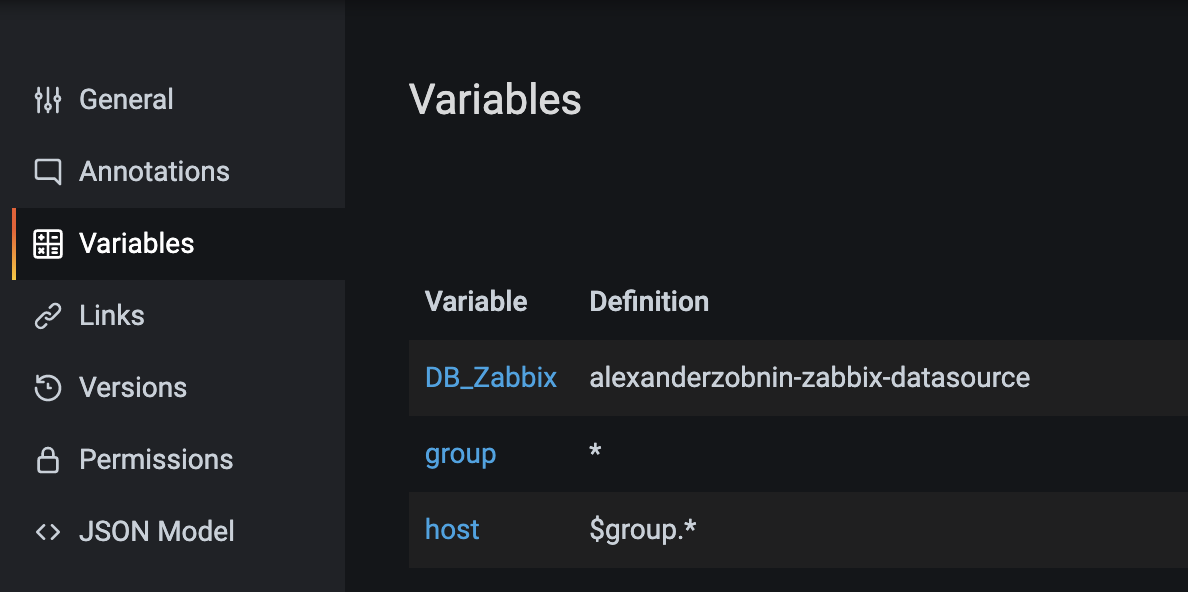This screenshot has width=1188, height=592.
Task: Edit the host variable
Action: tap(452, 529)
